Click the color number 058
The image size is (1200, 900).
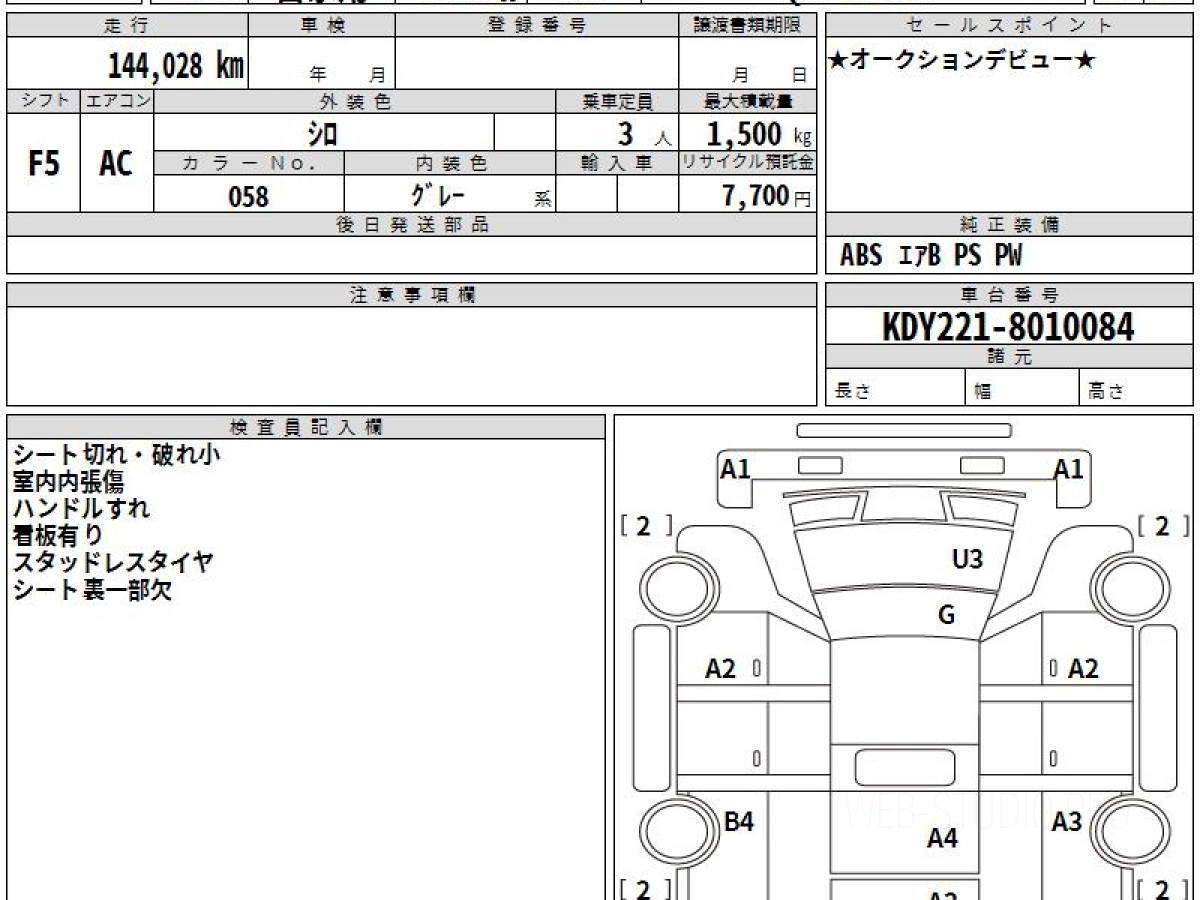coord(249,196)
